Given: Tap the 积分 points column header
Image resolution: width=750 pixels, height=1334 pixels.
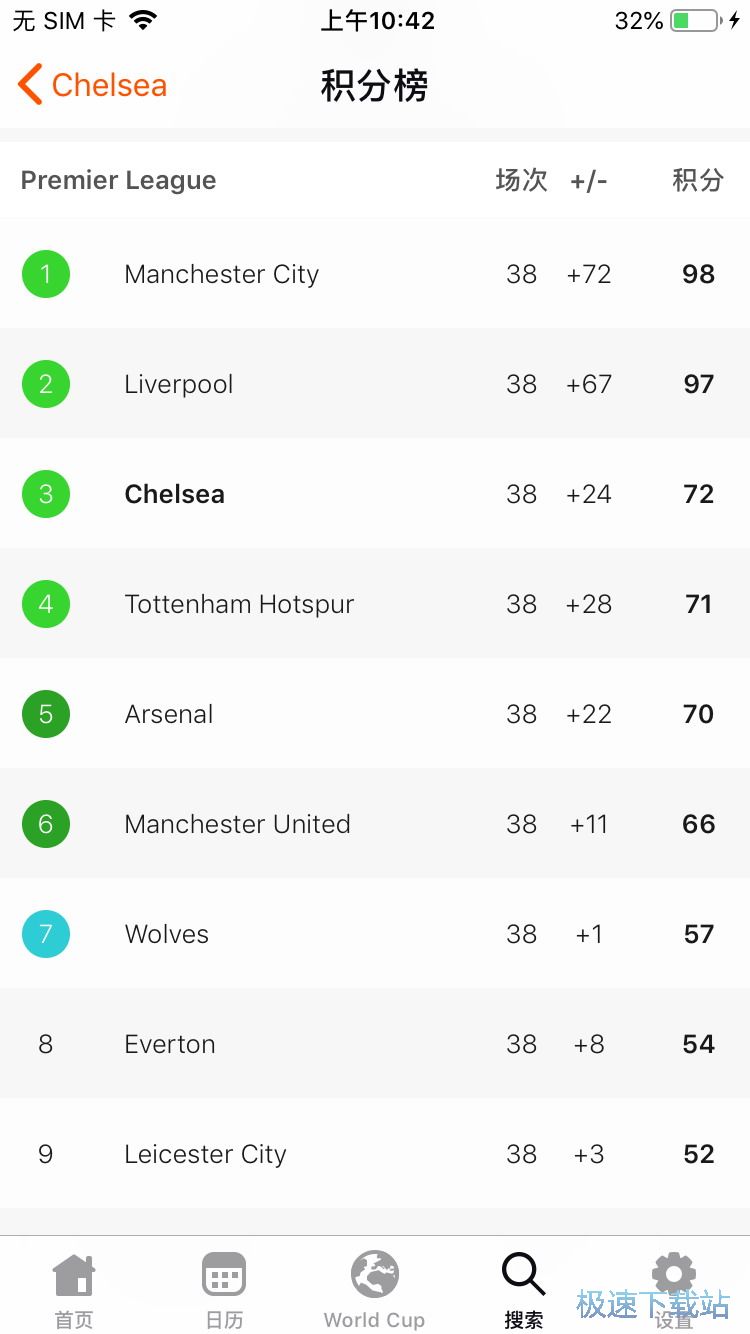Looking at the screenshot, I should [x=698, y=180].
